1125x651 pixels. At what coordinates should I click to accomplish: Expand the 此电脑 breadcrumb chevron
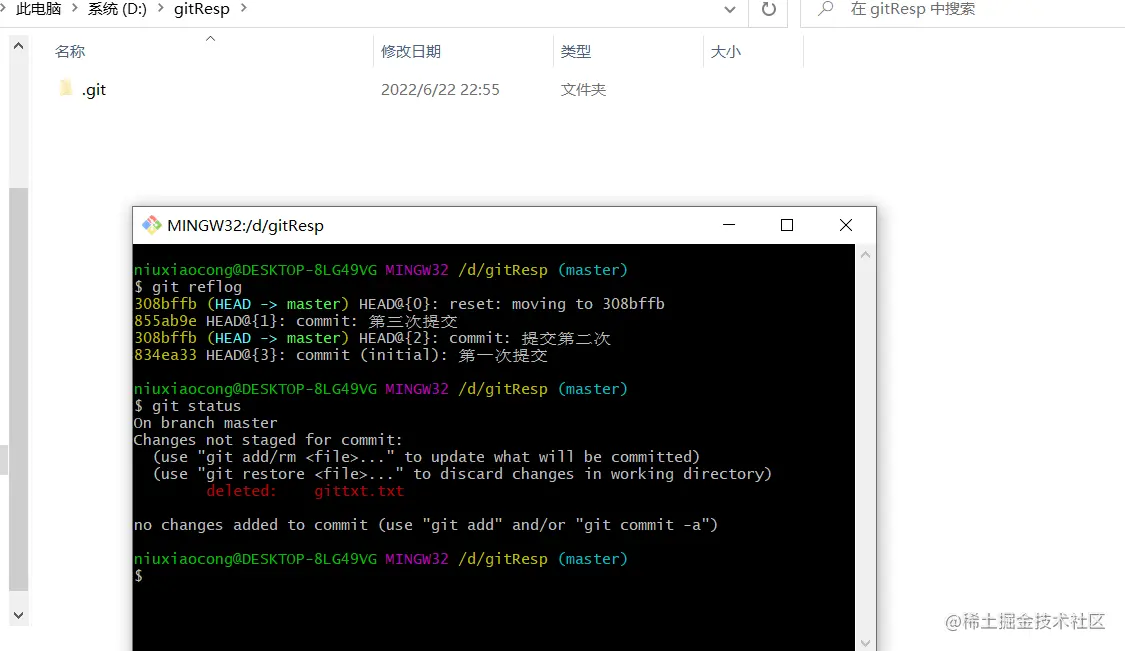74,9
